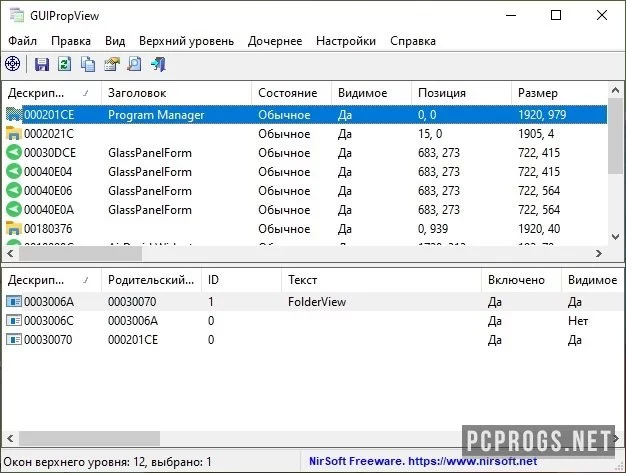626x473 pixels.
Task: Open the Правка menu
Action: 71,41
